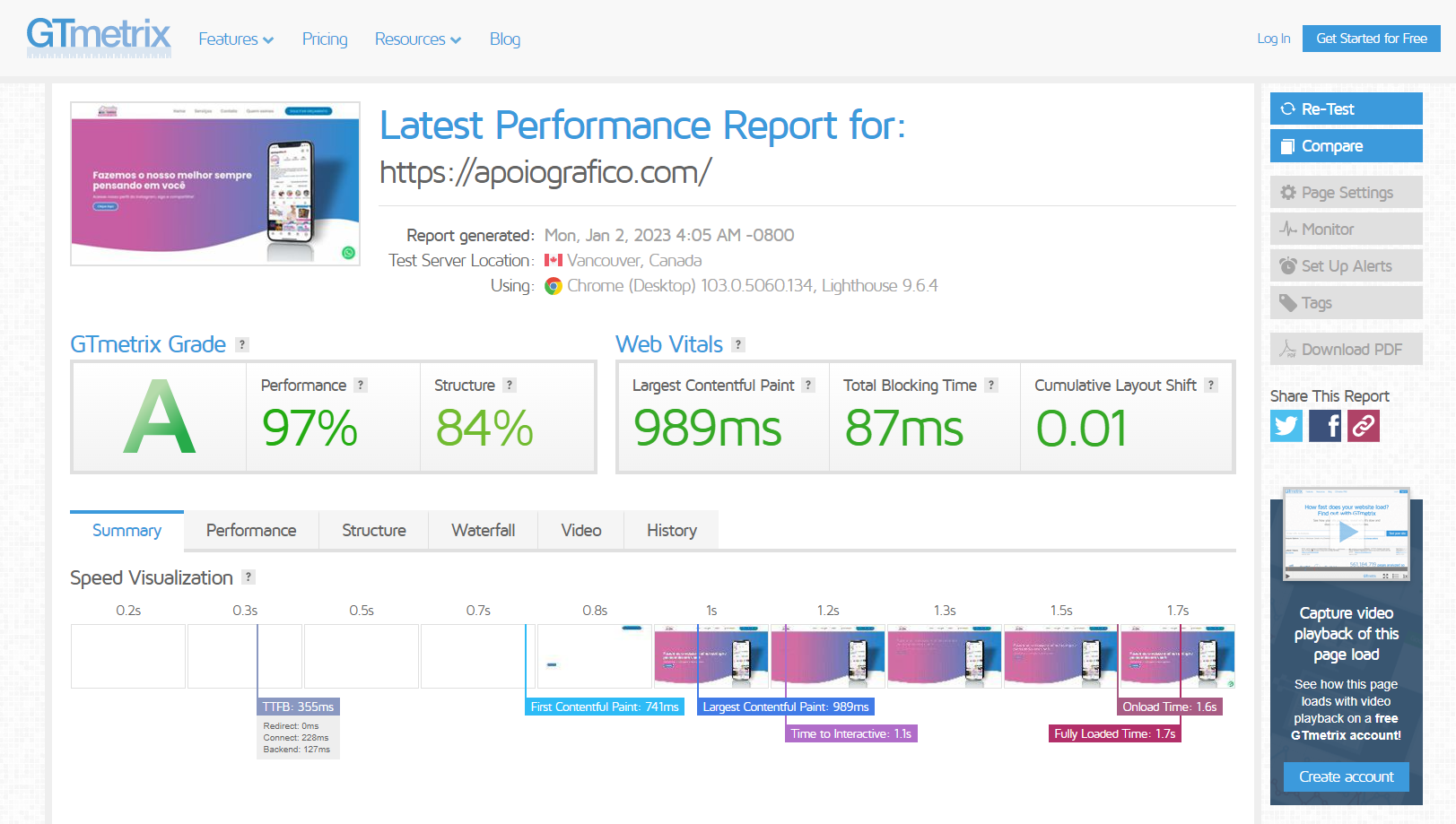Open the History tab
The width and height of the screenshot is (1456, 824).
(672, 530)
